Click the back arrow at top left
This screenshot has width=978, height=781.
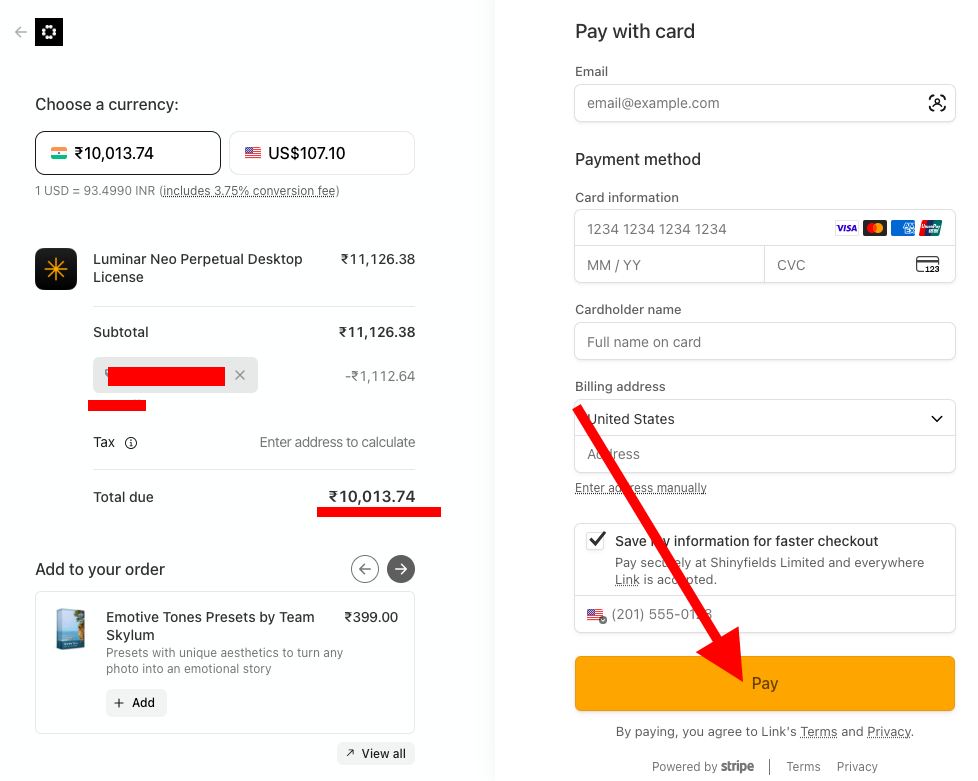(x=21, y=32)
